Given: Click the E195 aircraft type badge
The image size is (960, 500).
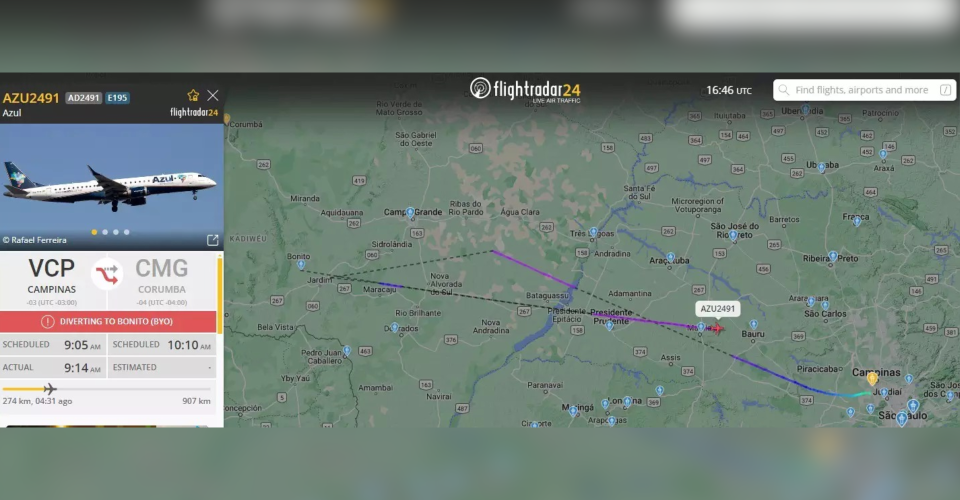Looking at the screenshot, I should 117,98.
